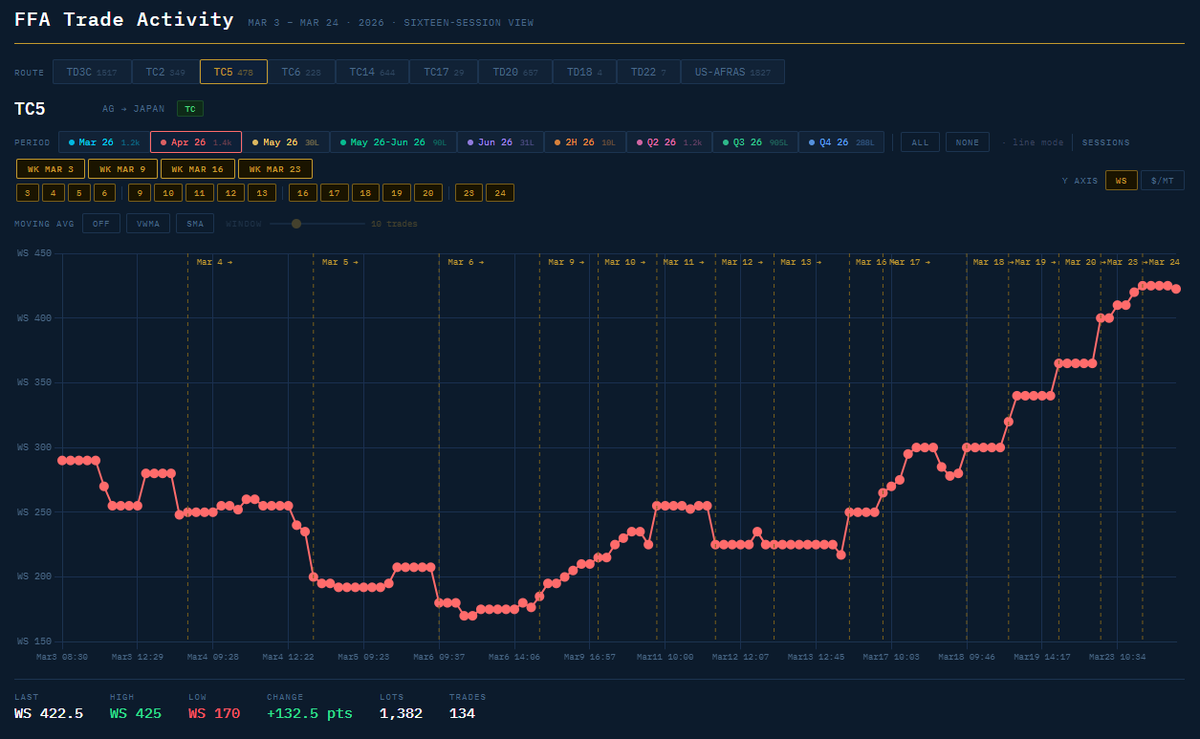
Task: Toggle the day 13 session button
Action: (262, 193)
